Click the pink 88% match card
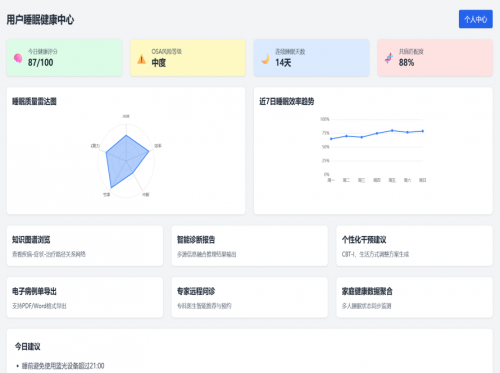Image resolution: width=500 pixels, height=373 pixels. pyautogui.click(x=435, y=58)
